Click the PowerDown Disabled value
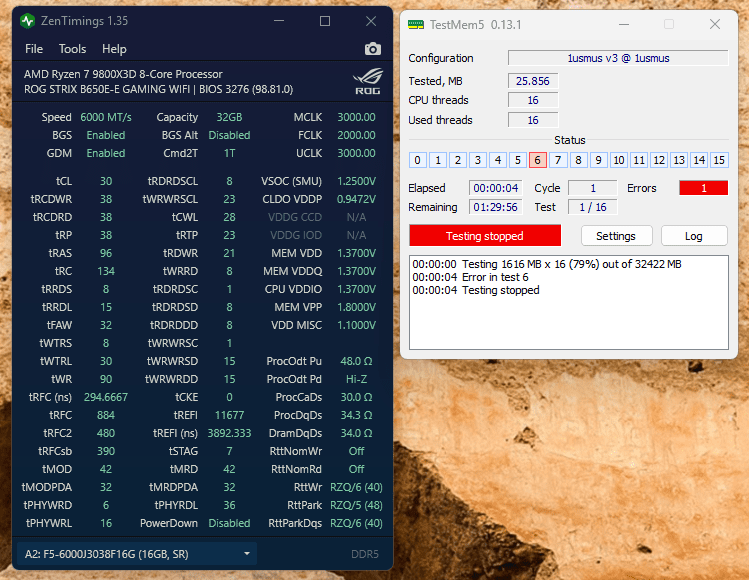Viewport: 749px width, 580px height. [x=229, y=523]
